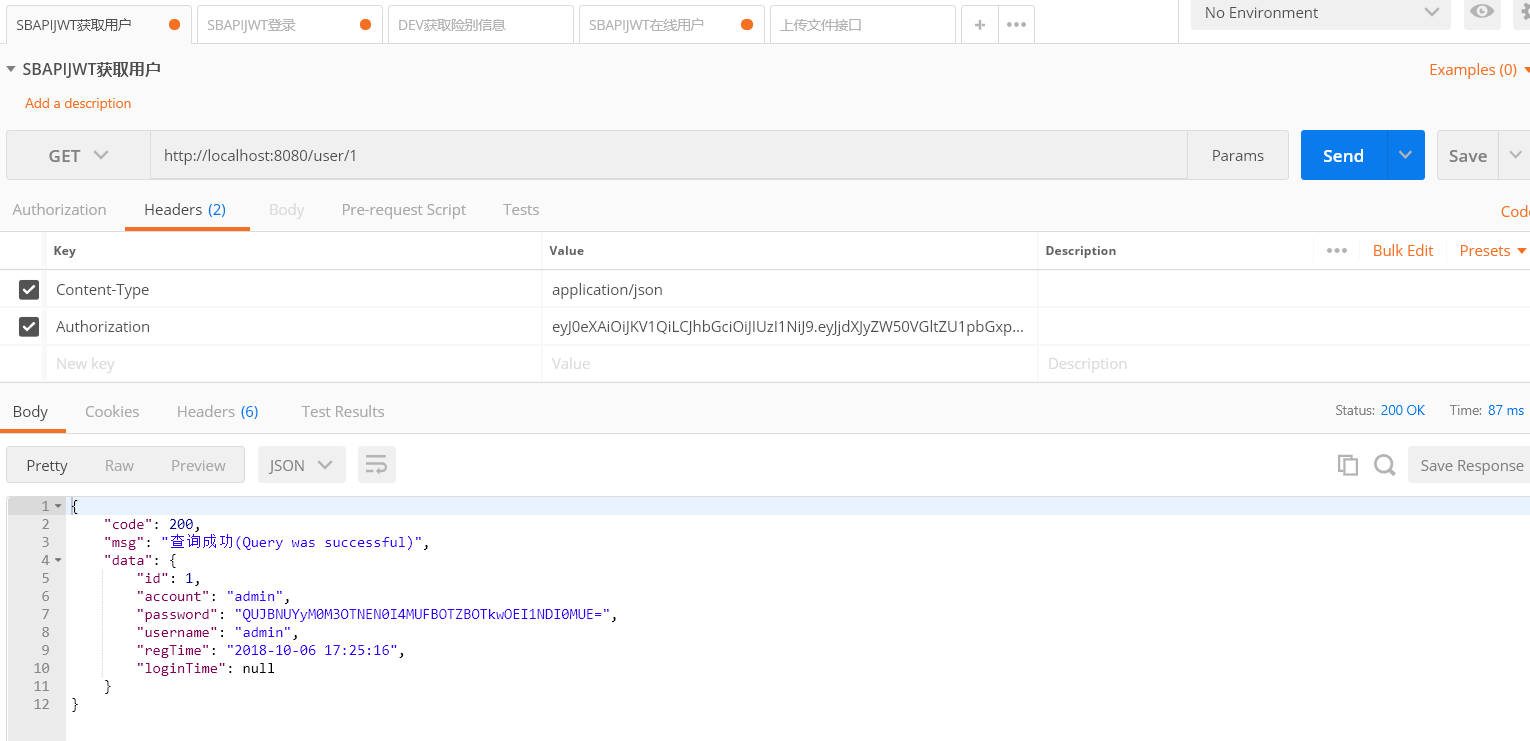
Task: Click the request URL input field
Action: (x=669, y=156)
